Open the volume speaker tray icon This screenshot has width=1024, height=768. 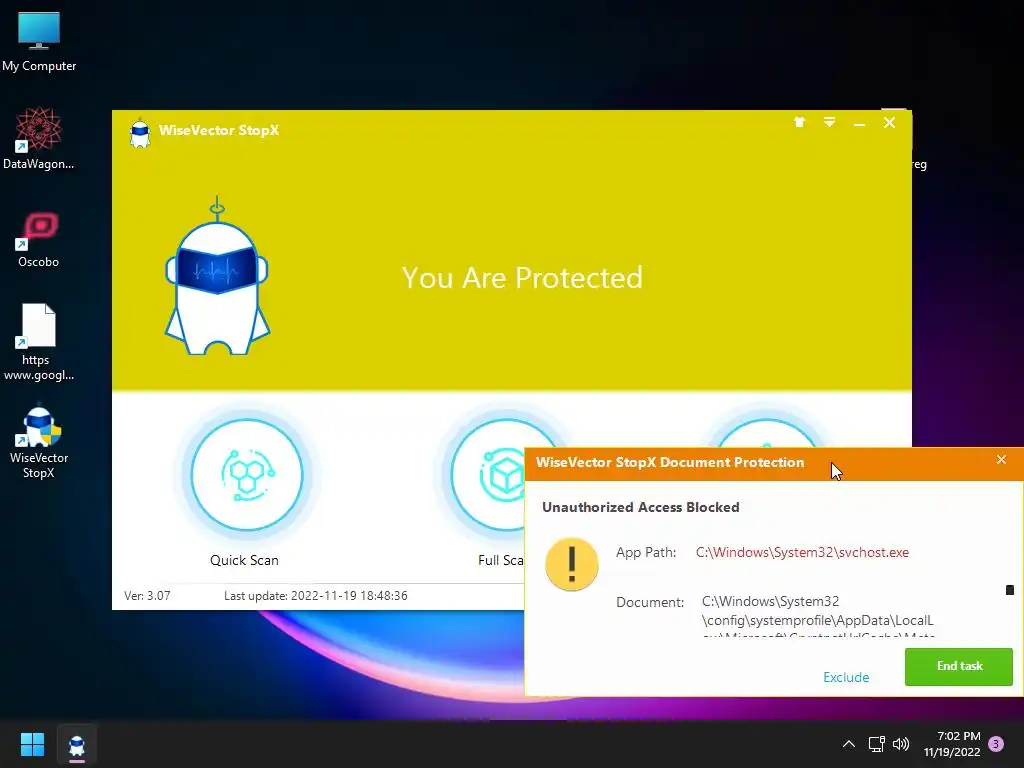point(901,744)
